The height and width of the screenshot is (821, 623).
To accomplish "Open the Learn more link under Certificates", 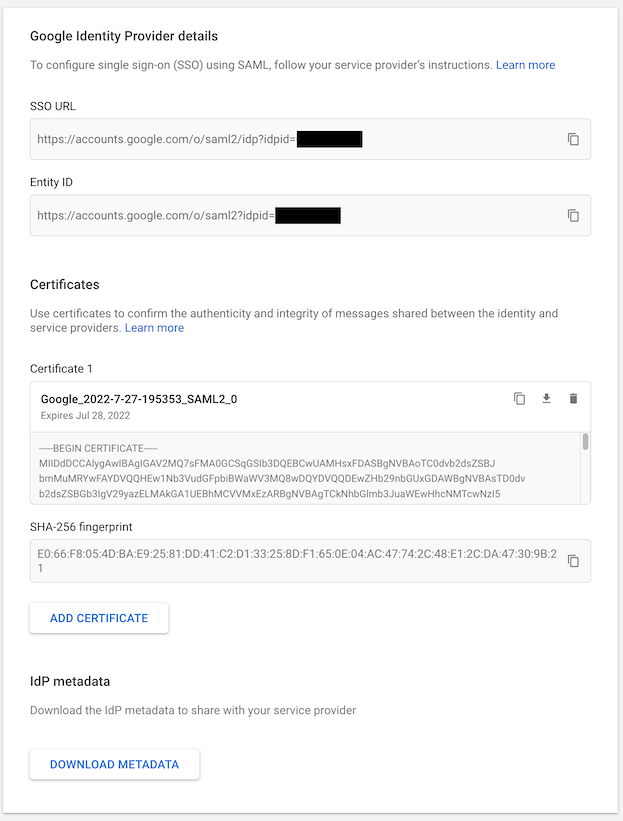I will (154, 327).
